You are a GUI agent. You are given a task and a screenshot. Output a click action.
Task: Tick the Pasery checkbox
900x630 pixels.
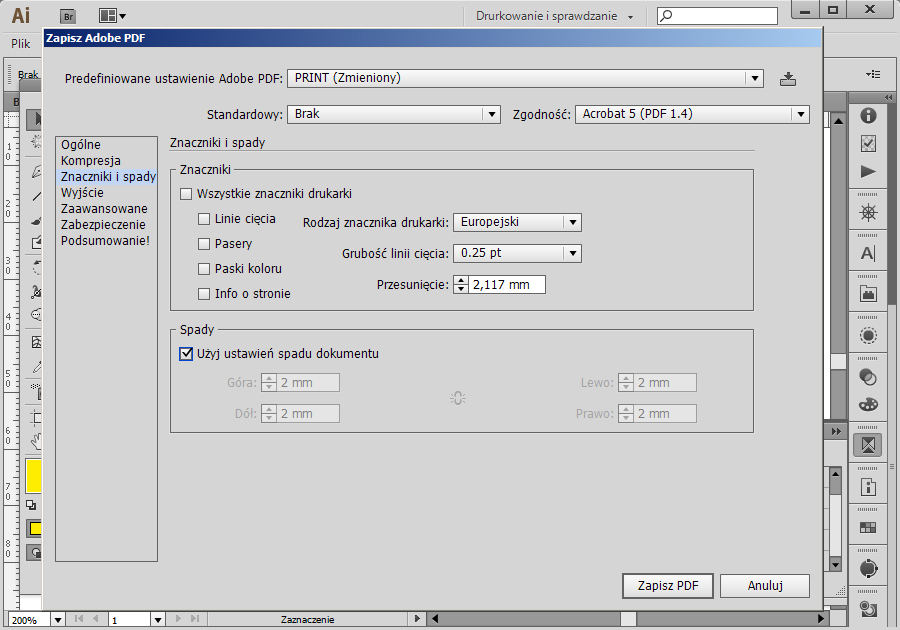(204, 244)
